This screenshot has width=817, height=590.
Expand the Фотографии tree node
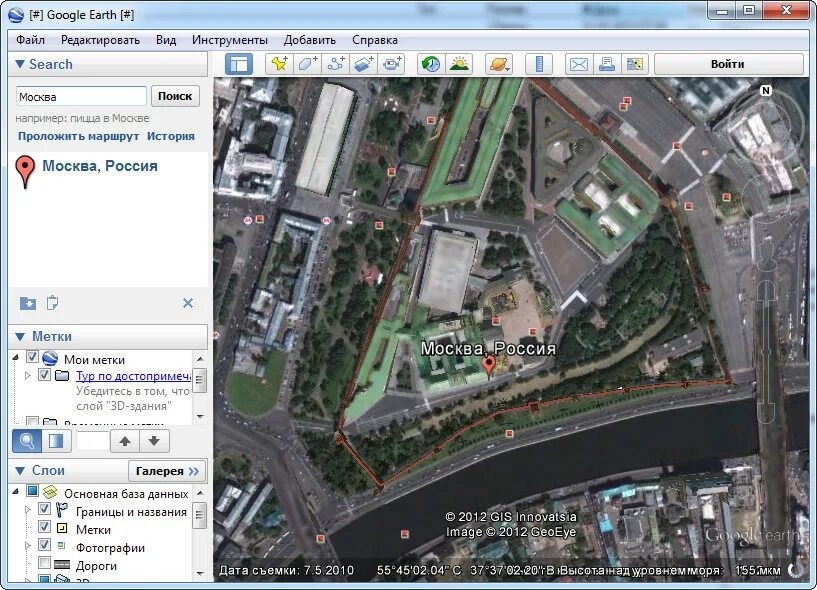(28, 545)
